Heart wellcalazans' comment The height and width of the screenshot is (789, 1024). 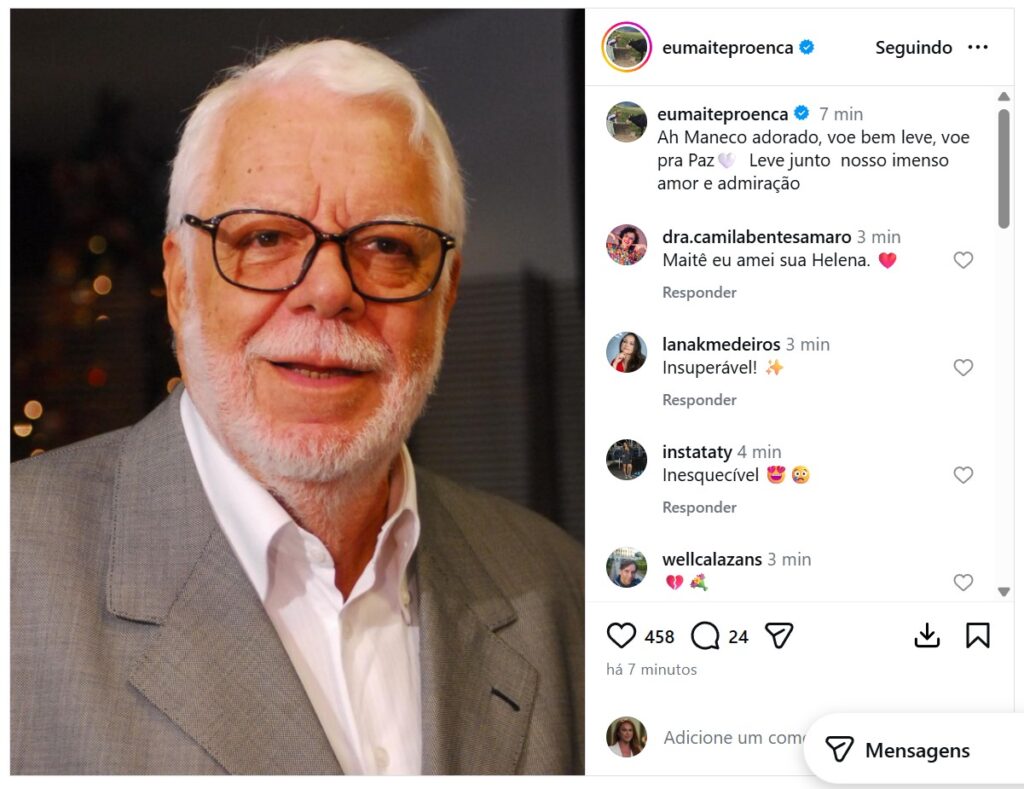[962, 582]
